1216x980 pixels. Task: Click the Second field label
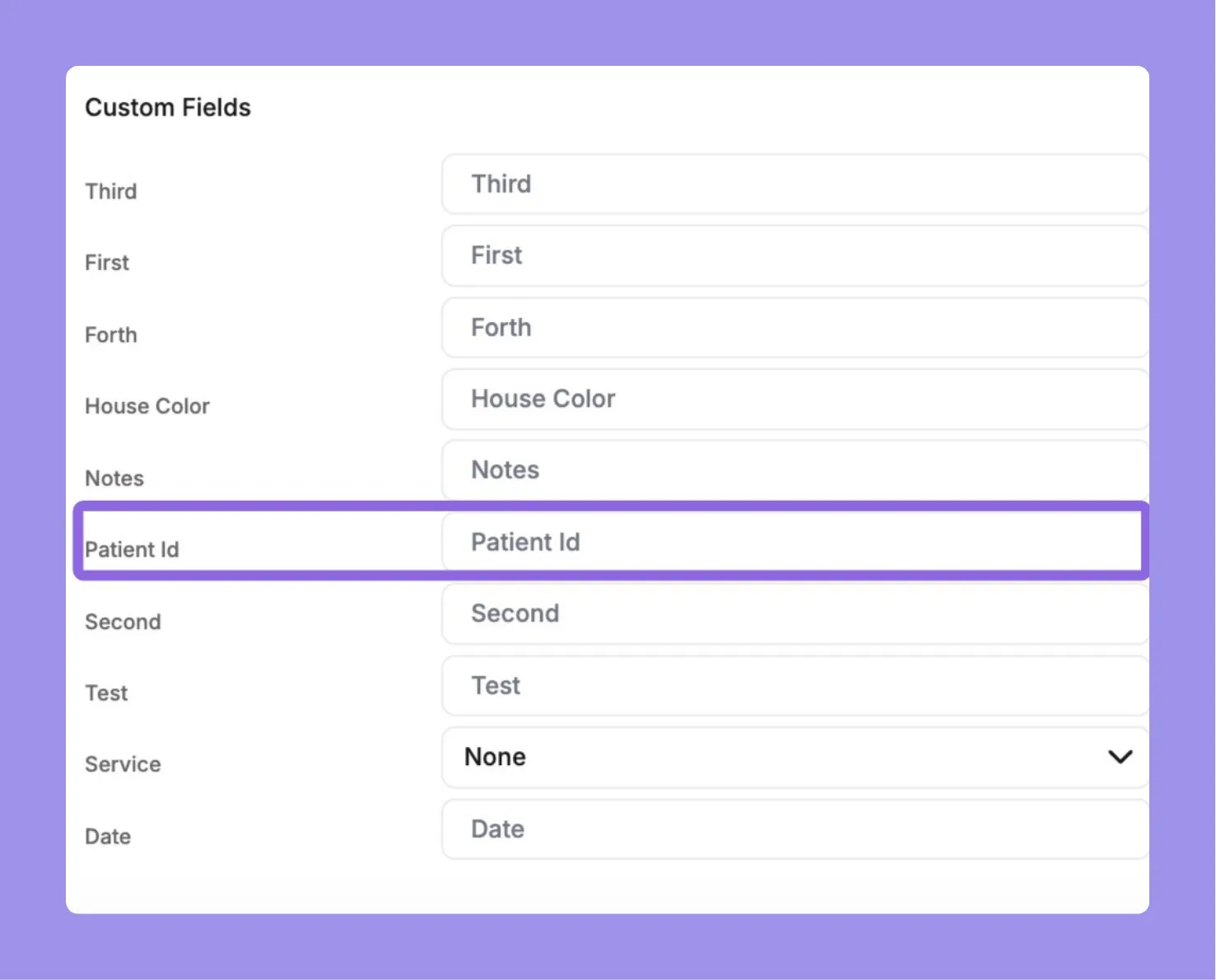pos(123,622)
